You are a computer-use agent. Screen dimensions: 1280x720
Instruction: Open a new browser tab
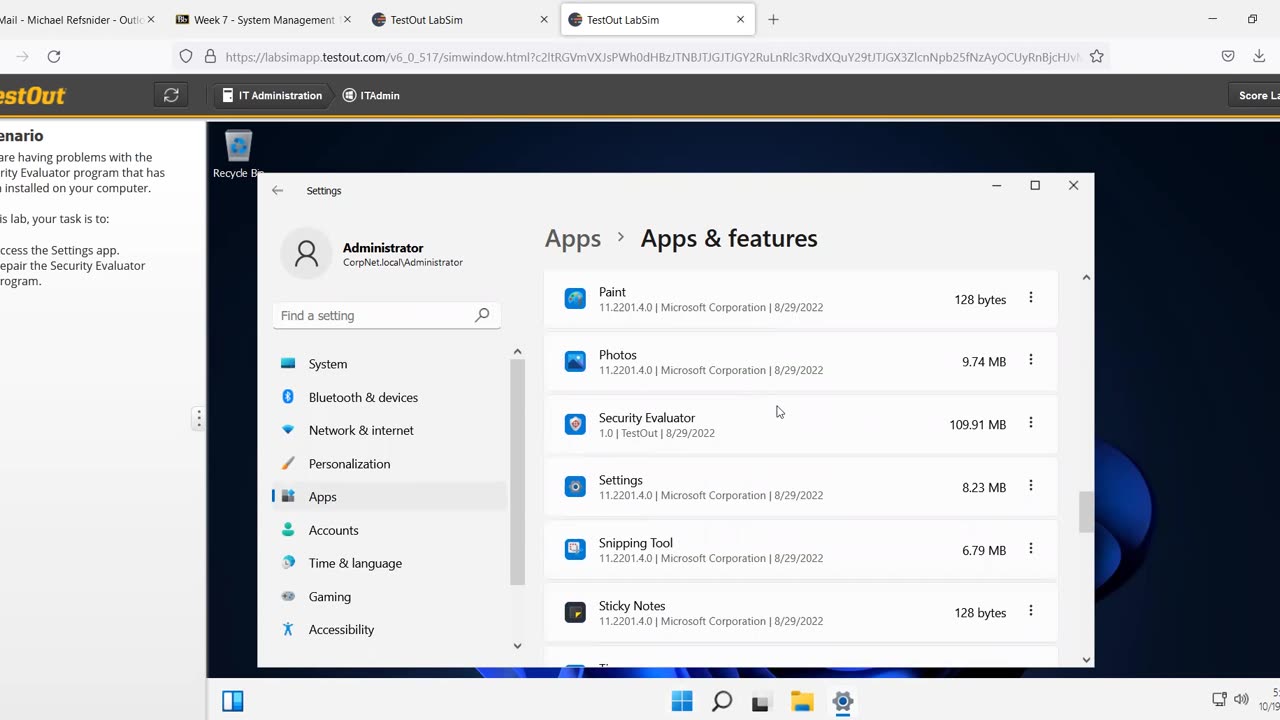(x=773, y=19)
